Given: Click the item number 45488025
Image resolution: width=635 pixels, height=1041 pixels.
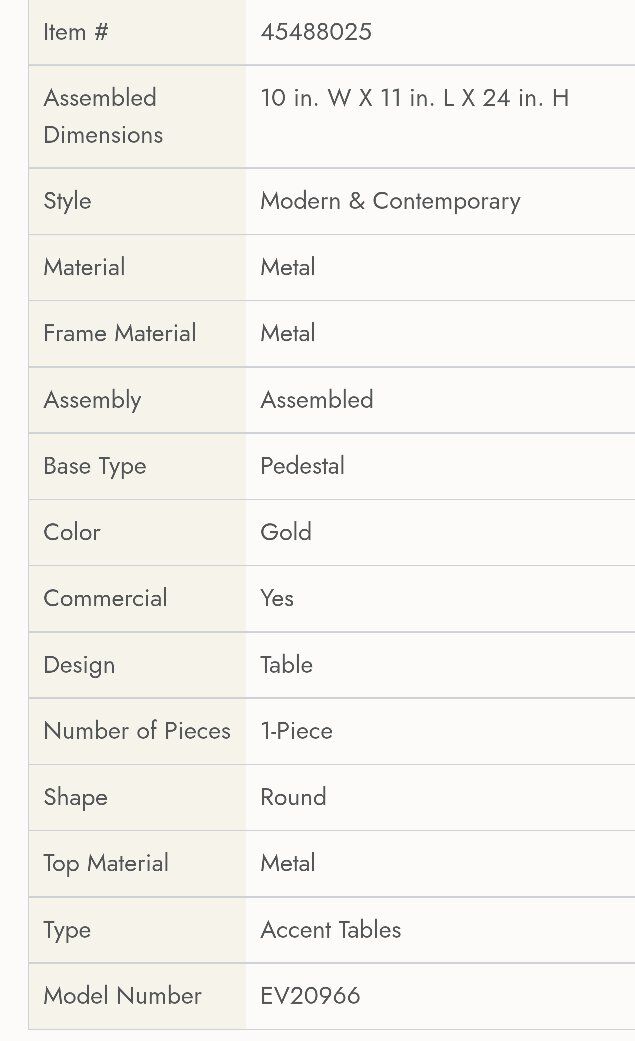Looking at the screenshot, I should point(316,32).
